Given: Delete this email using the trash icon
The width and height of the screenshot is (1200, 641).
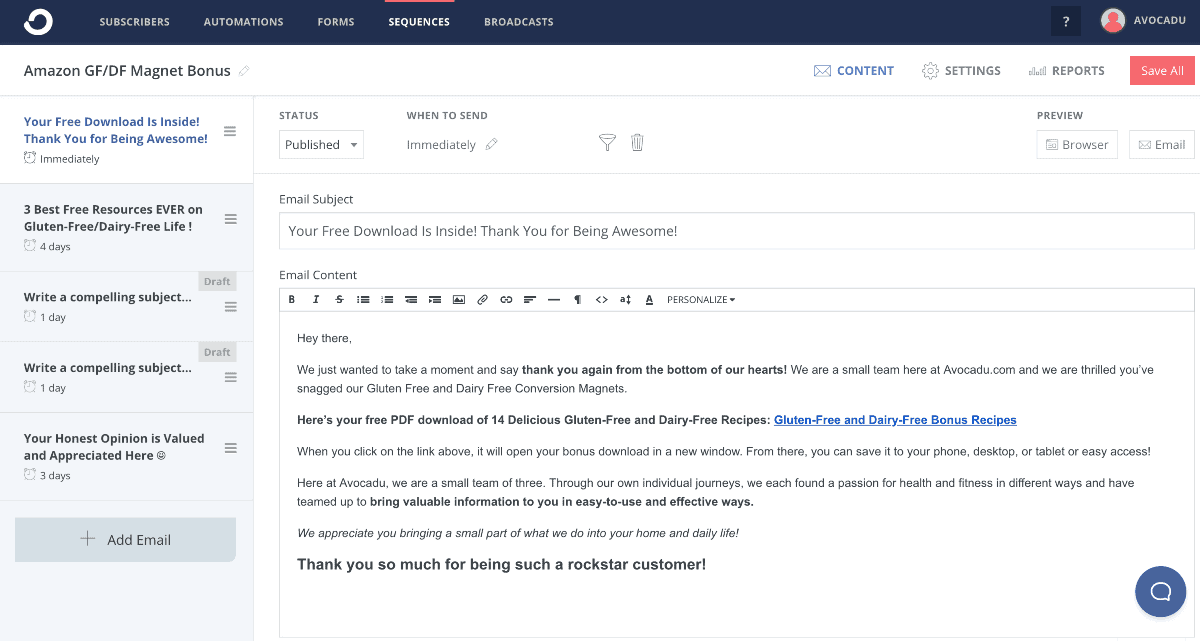Looking at the screenshot, I should point(637,143).
